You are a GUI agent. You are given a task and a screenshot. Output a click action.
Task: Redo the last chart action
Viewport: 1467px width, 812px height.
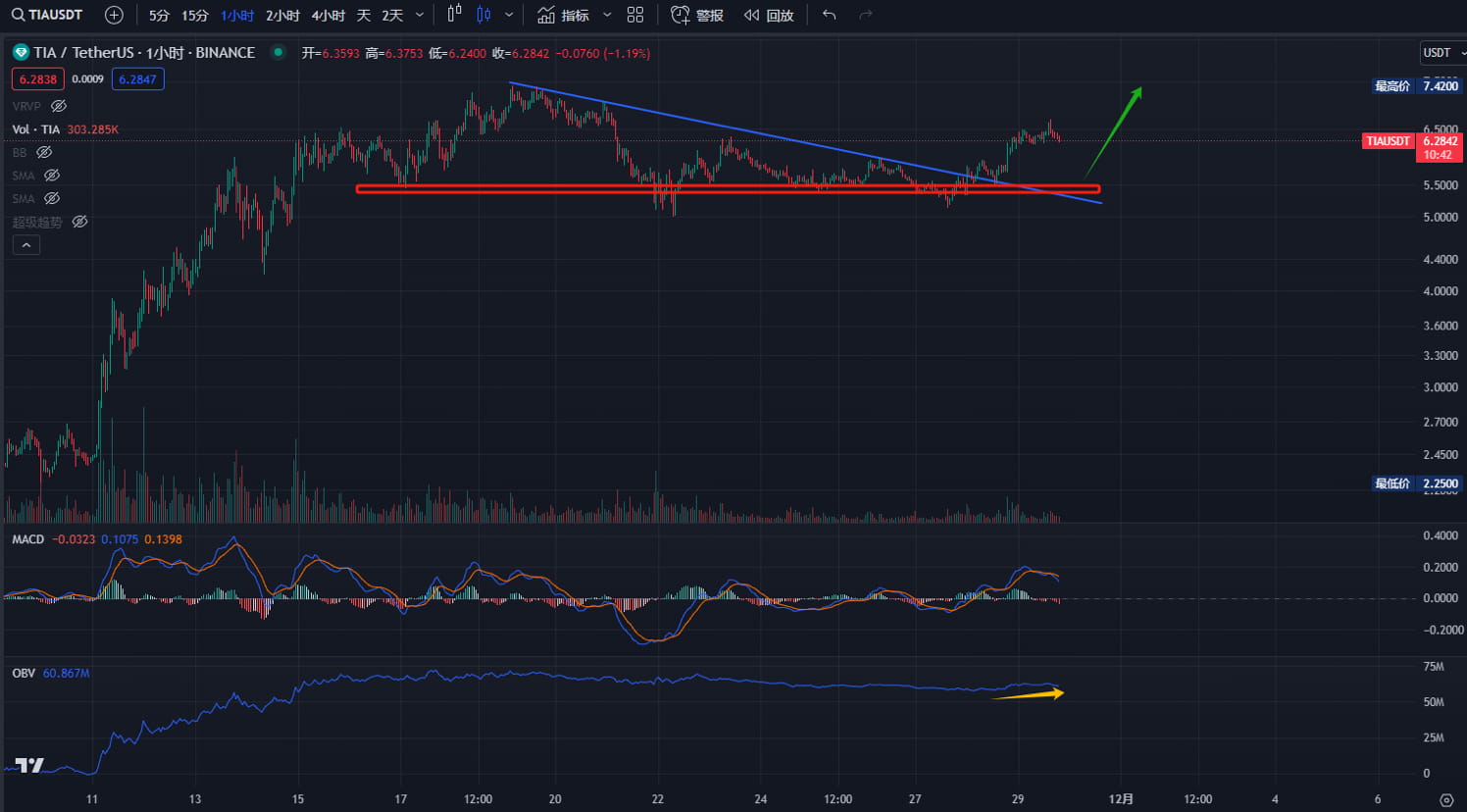(865, 16)
